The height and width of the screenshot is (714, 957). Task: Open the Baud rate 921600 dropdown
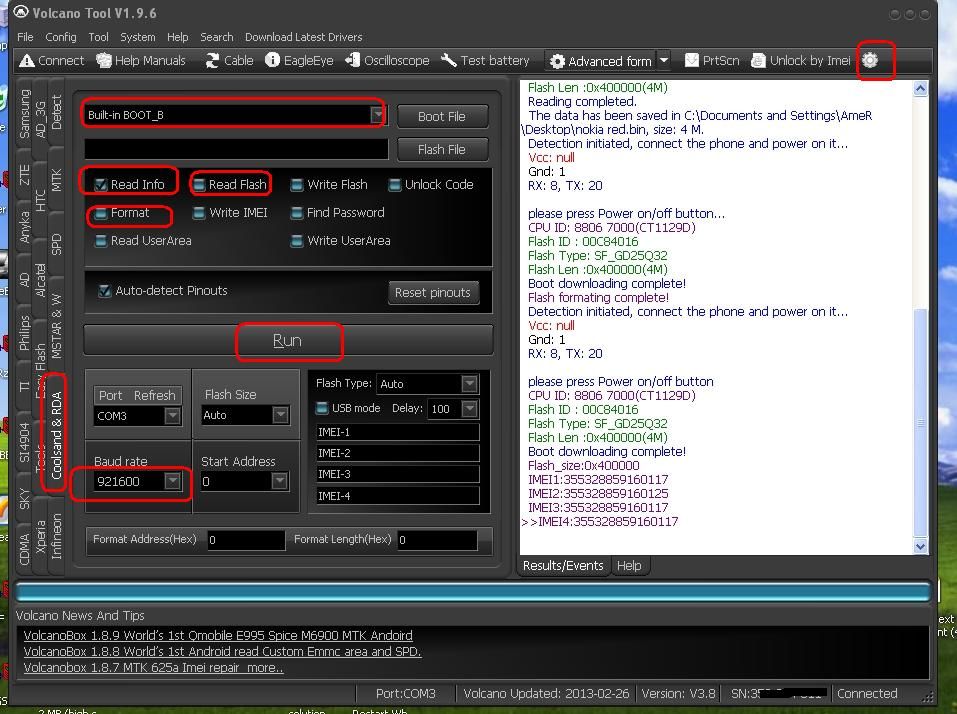click(173, 481)
